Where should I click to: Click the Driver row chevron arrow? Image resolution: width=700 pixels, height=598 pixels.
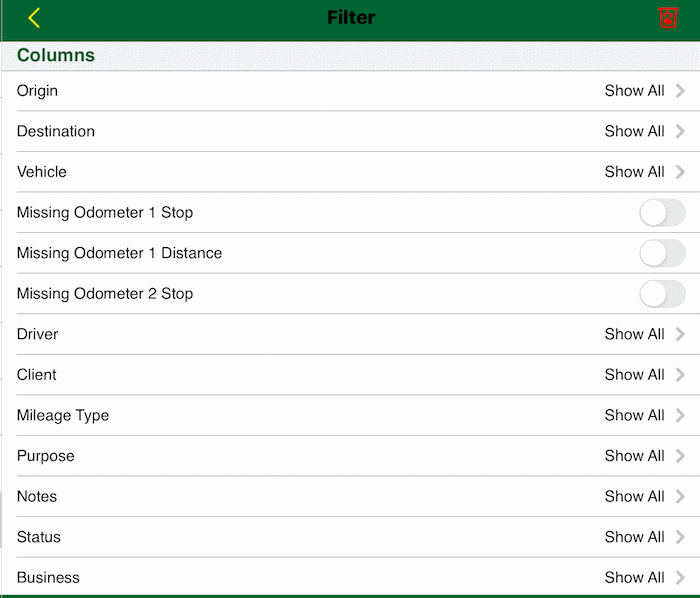(680, 334)
